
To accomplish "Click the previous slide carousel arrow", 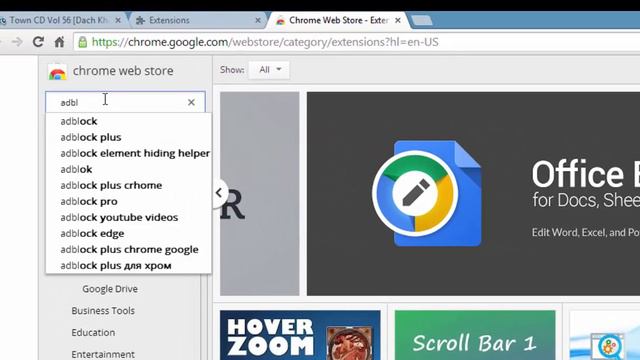I will pos(219,193).
